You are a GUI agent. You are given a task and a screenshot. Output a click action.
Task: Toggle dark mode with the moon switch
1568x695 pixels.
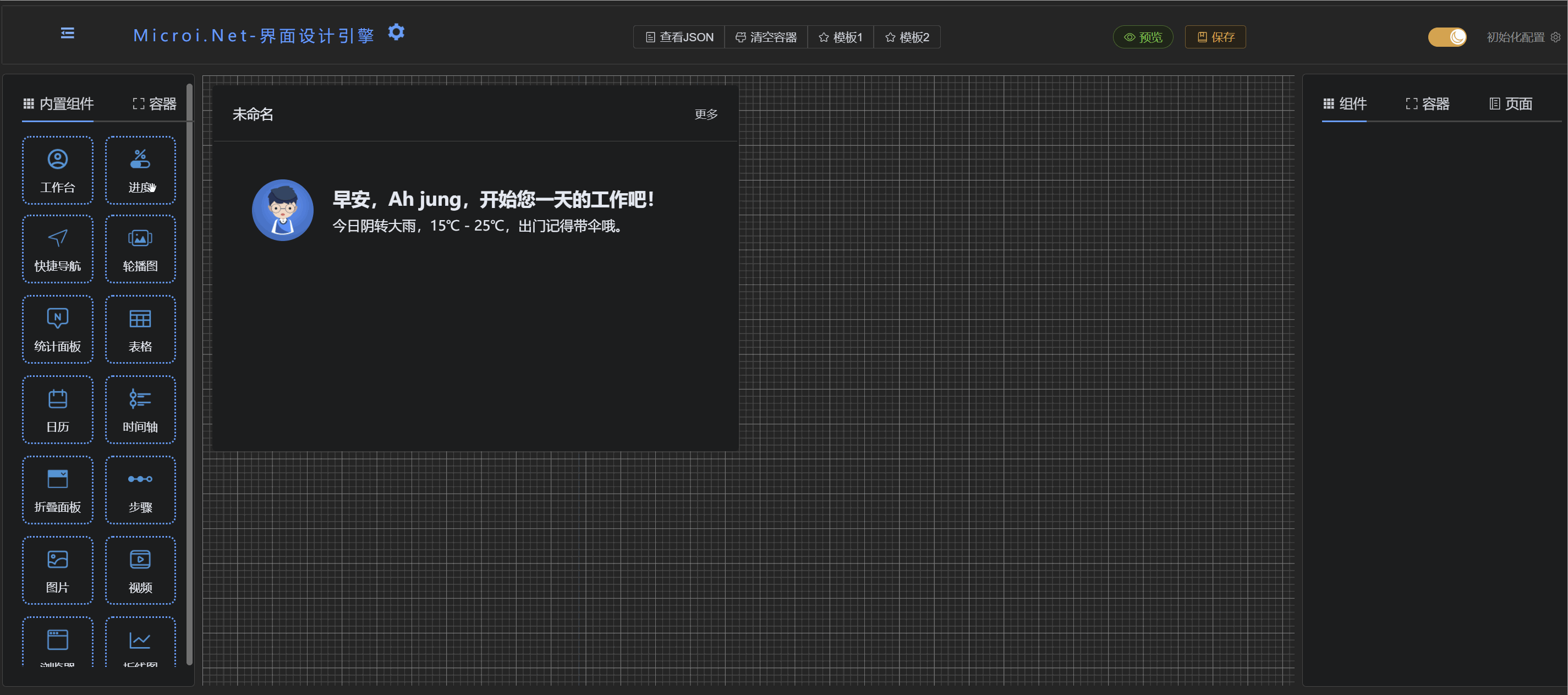pyautogui.click(x=1448, y=36)
